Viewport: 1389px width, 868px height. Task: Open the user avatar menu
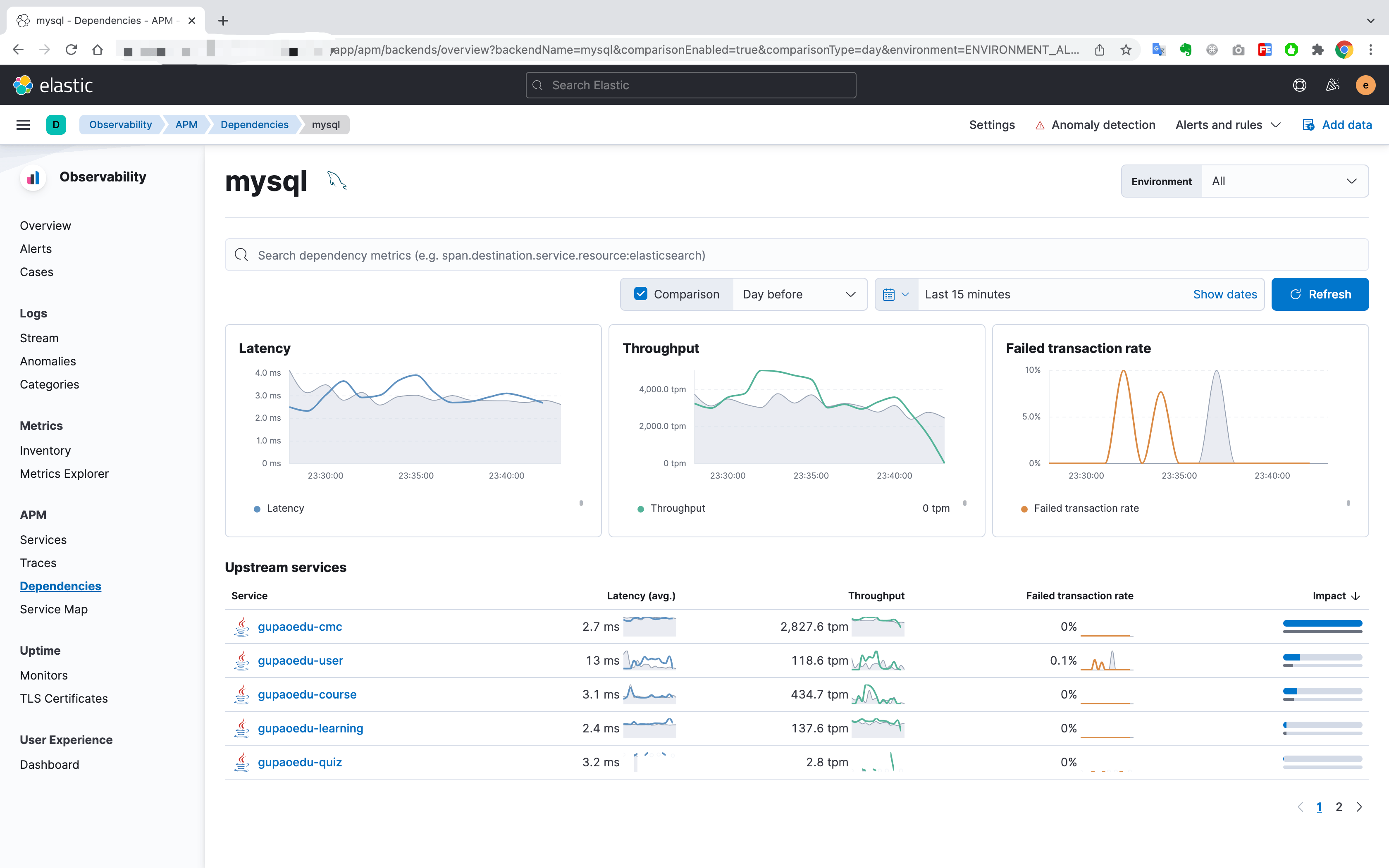tap(1365, 85)
